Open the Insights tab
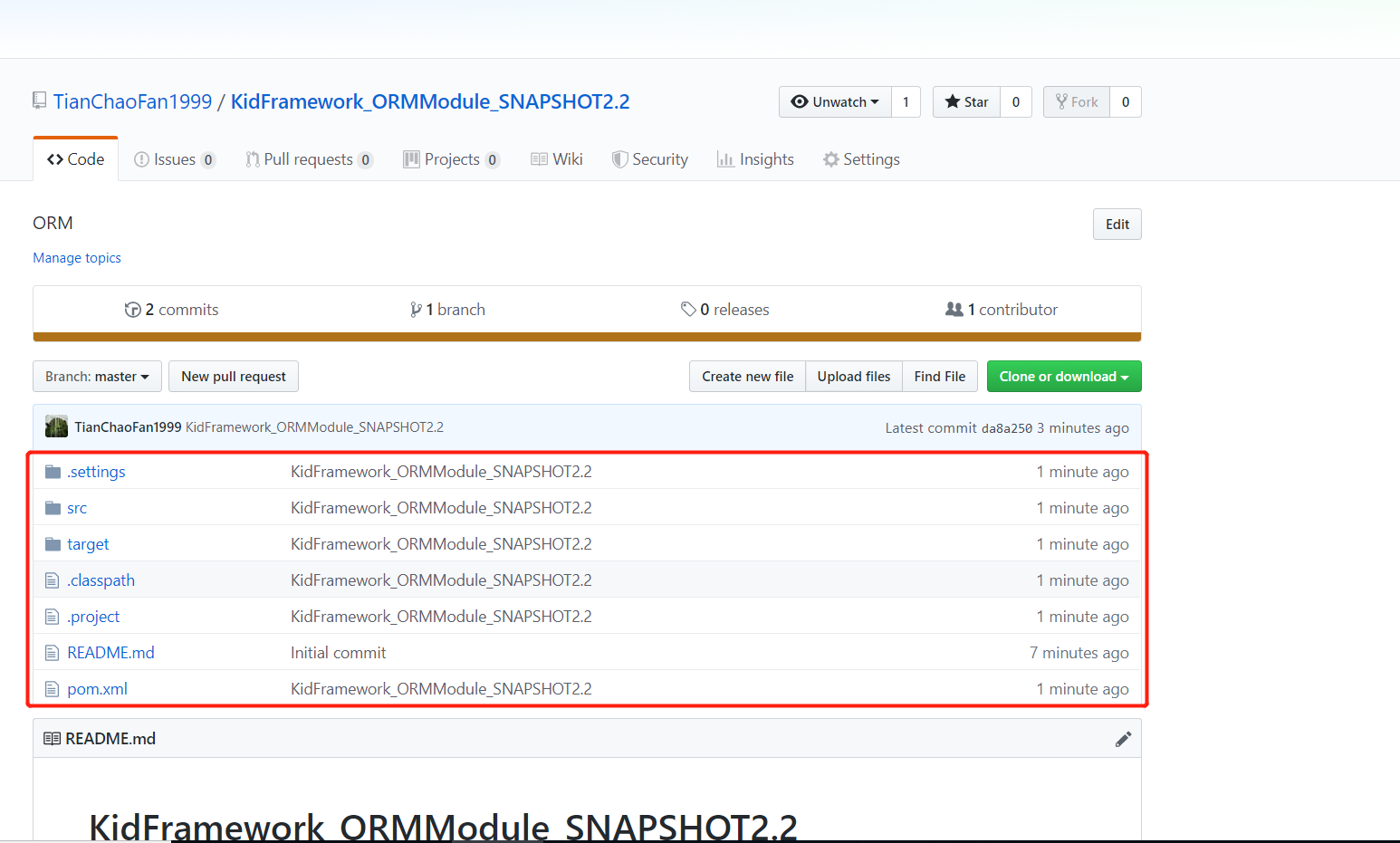 pyautogui.click(x=765, y=158)
